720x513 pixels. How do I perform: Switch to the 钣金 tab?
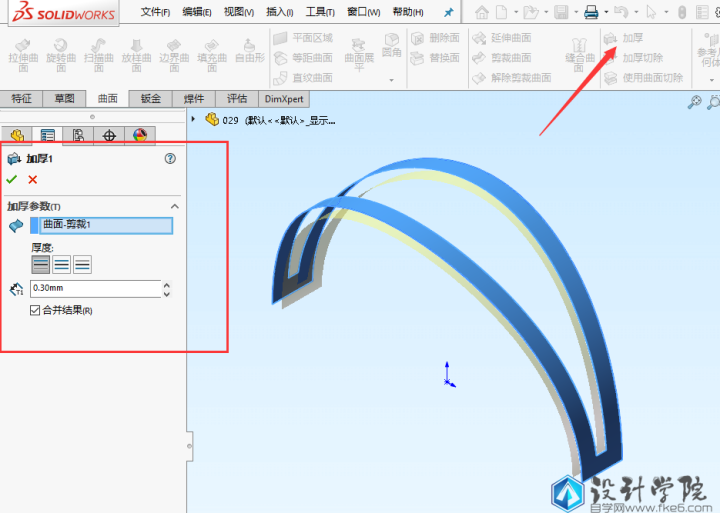(x=151, y=99)
